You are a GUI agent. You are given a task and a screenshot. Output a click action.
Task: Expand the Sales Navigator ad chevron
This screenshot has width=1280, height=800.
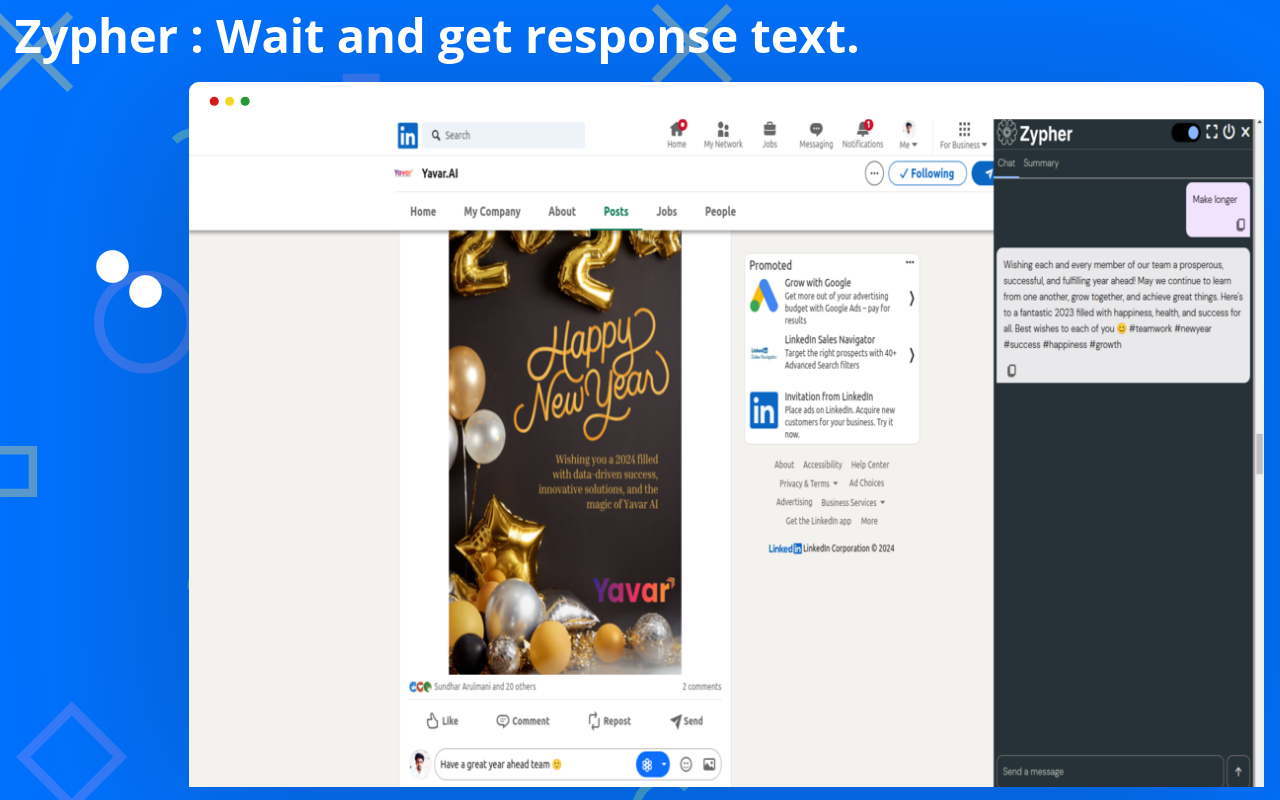(911, 355)
